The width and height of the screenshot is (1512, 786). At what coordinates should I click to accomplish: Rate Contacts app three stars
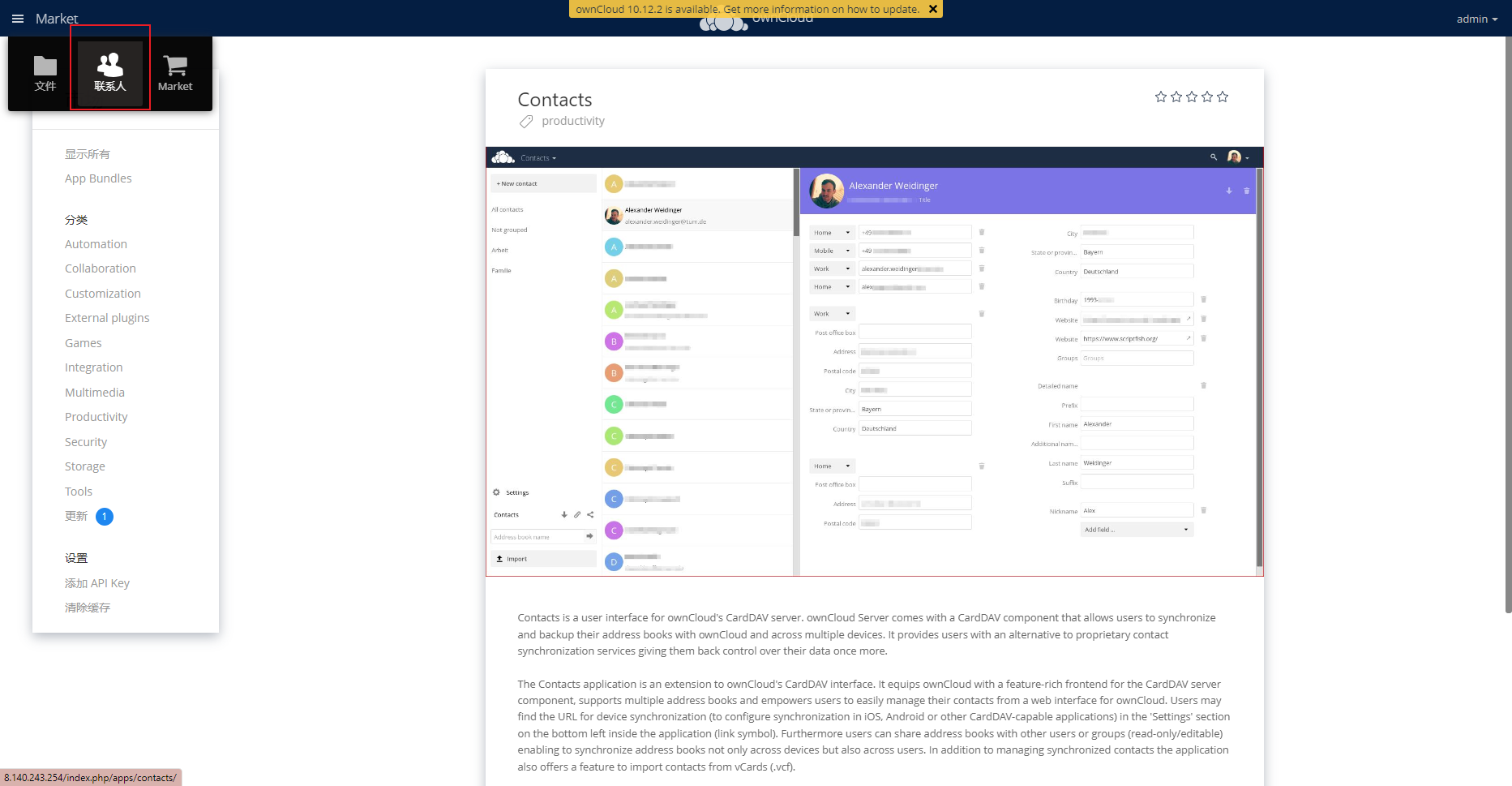point(1192,97)
